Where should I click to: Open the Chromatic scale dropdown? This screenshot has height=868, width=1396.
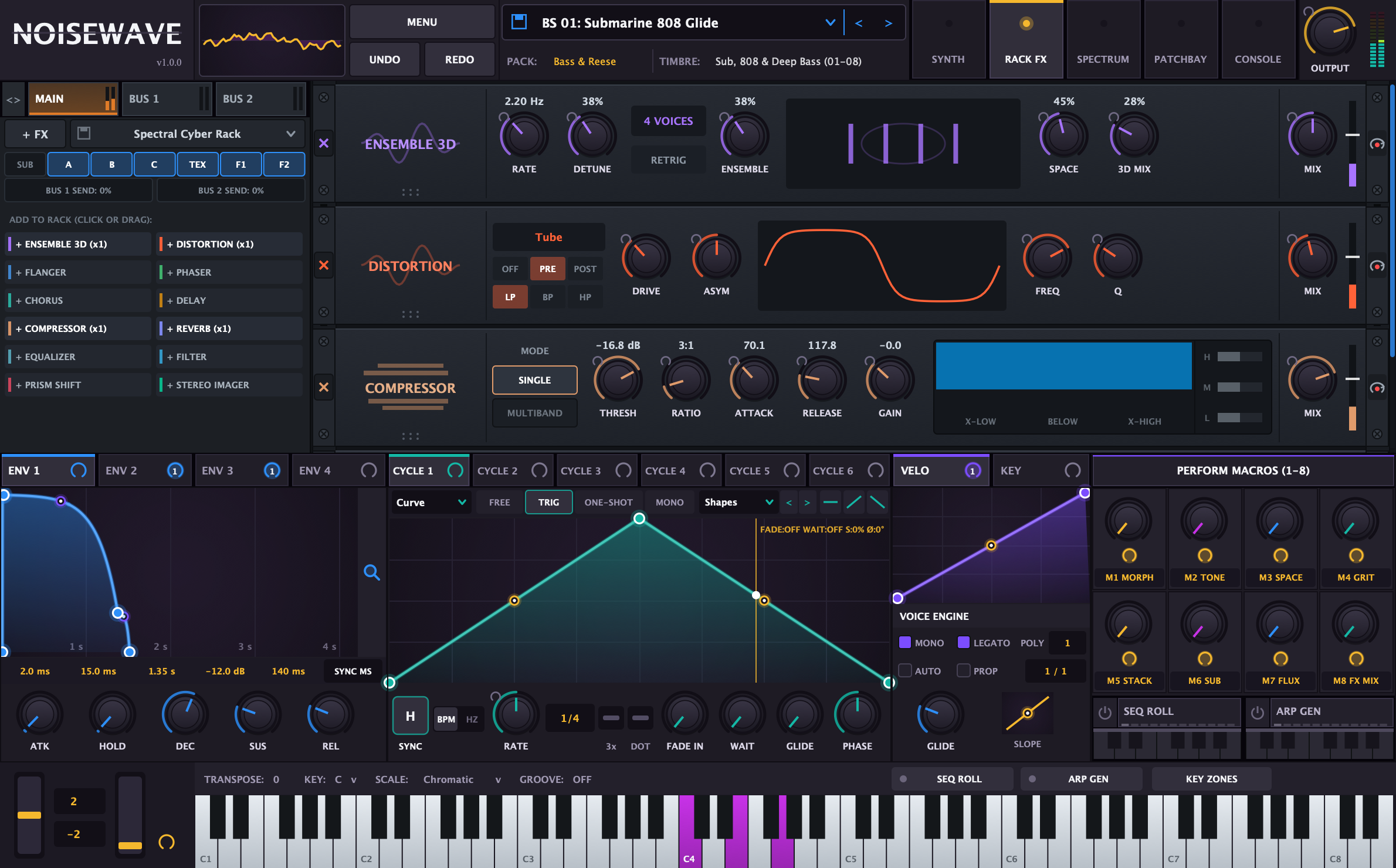point(462,779)
